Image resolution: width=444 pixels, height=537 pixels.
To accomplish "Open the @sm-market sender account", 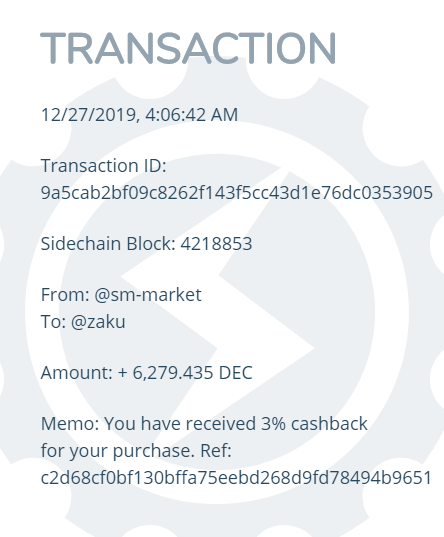I will click(148, 295).
